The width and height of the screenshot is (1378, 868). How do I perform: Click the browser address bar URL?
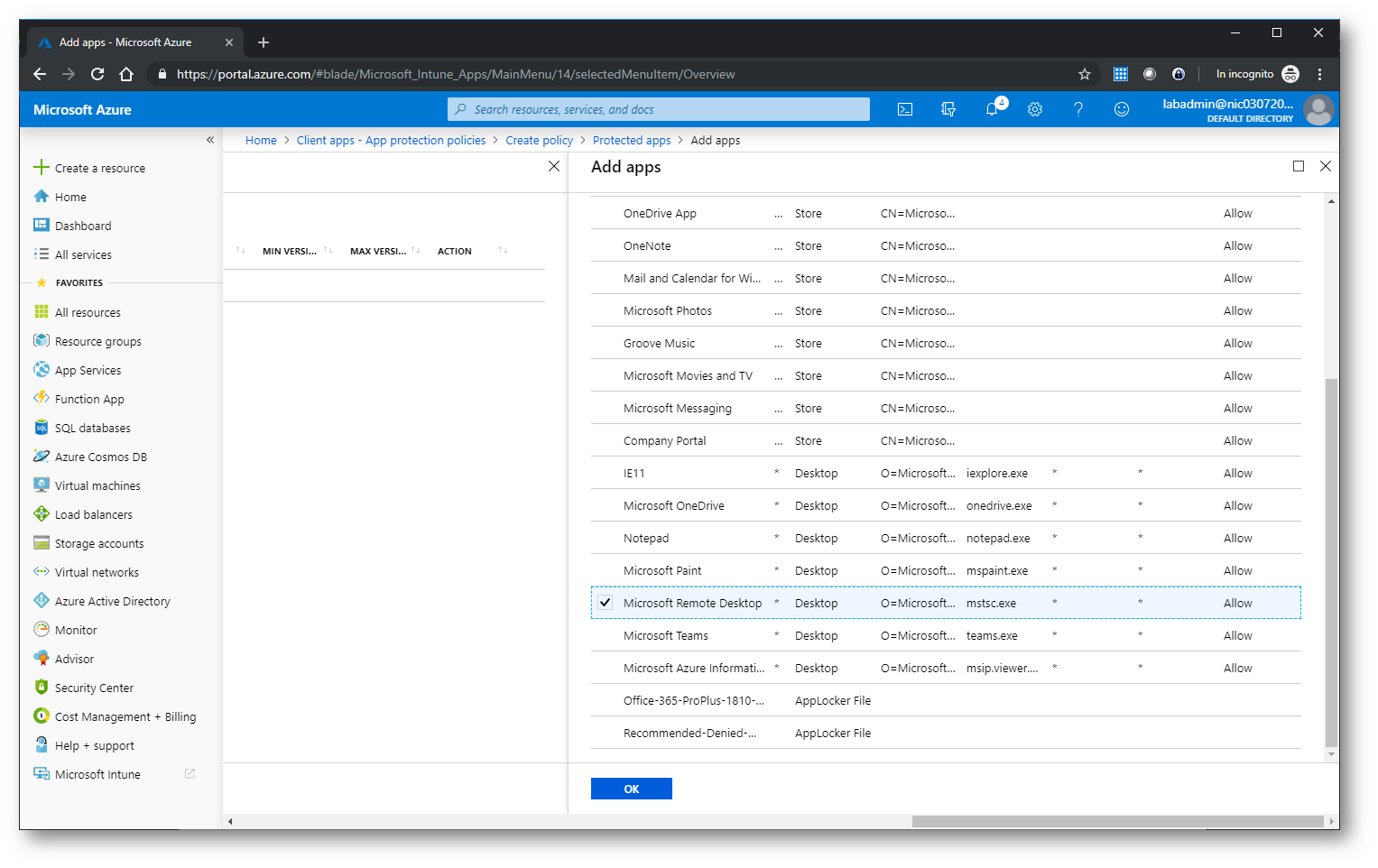(456, 74)
